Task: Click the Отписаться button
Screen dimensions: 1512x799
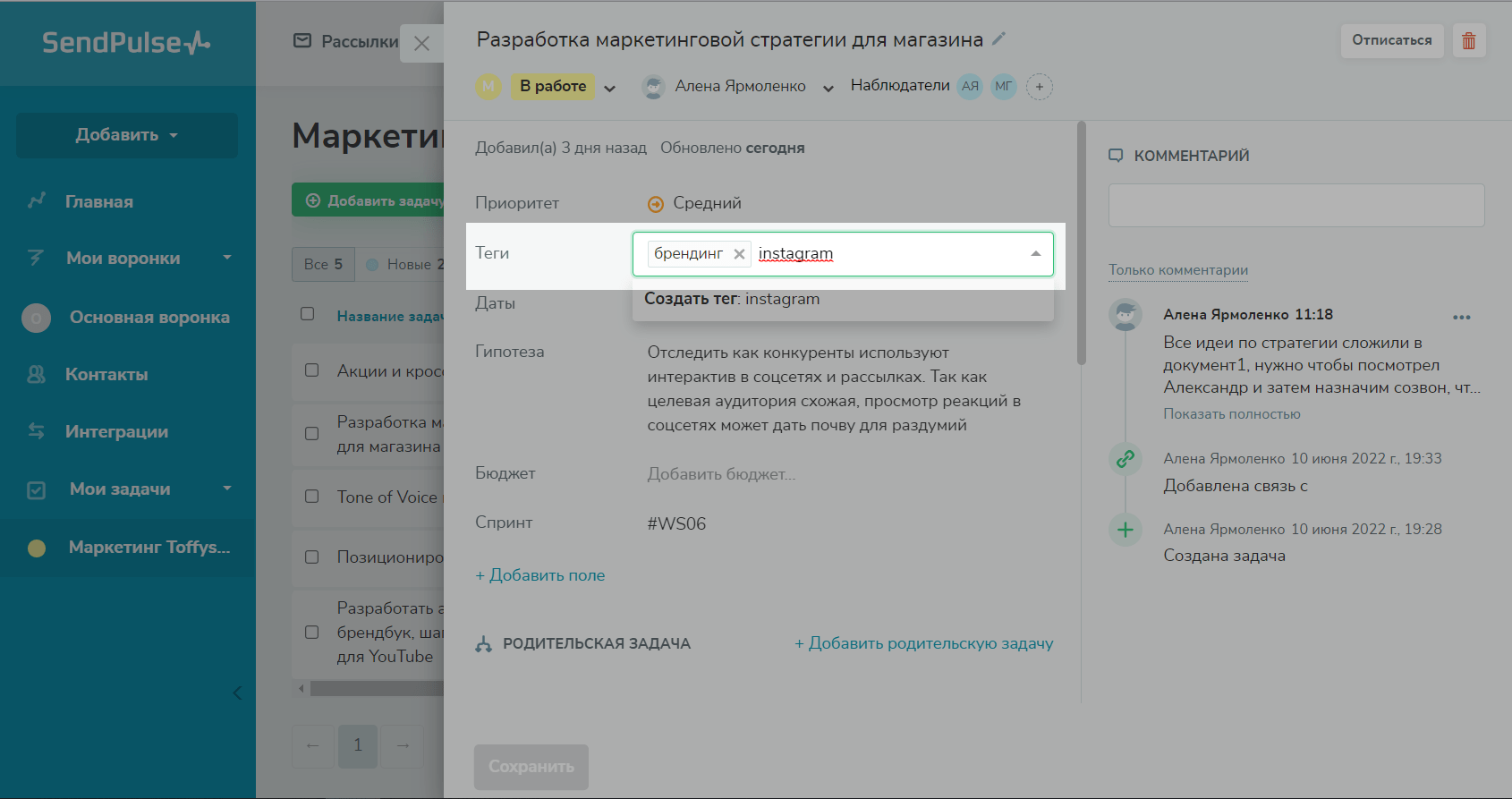Action: tap(1391, 40)
